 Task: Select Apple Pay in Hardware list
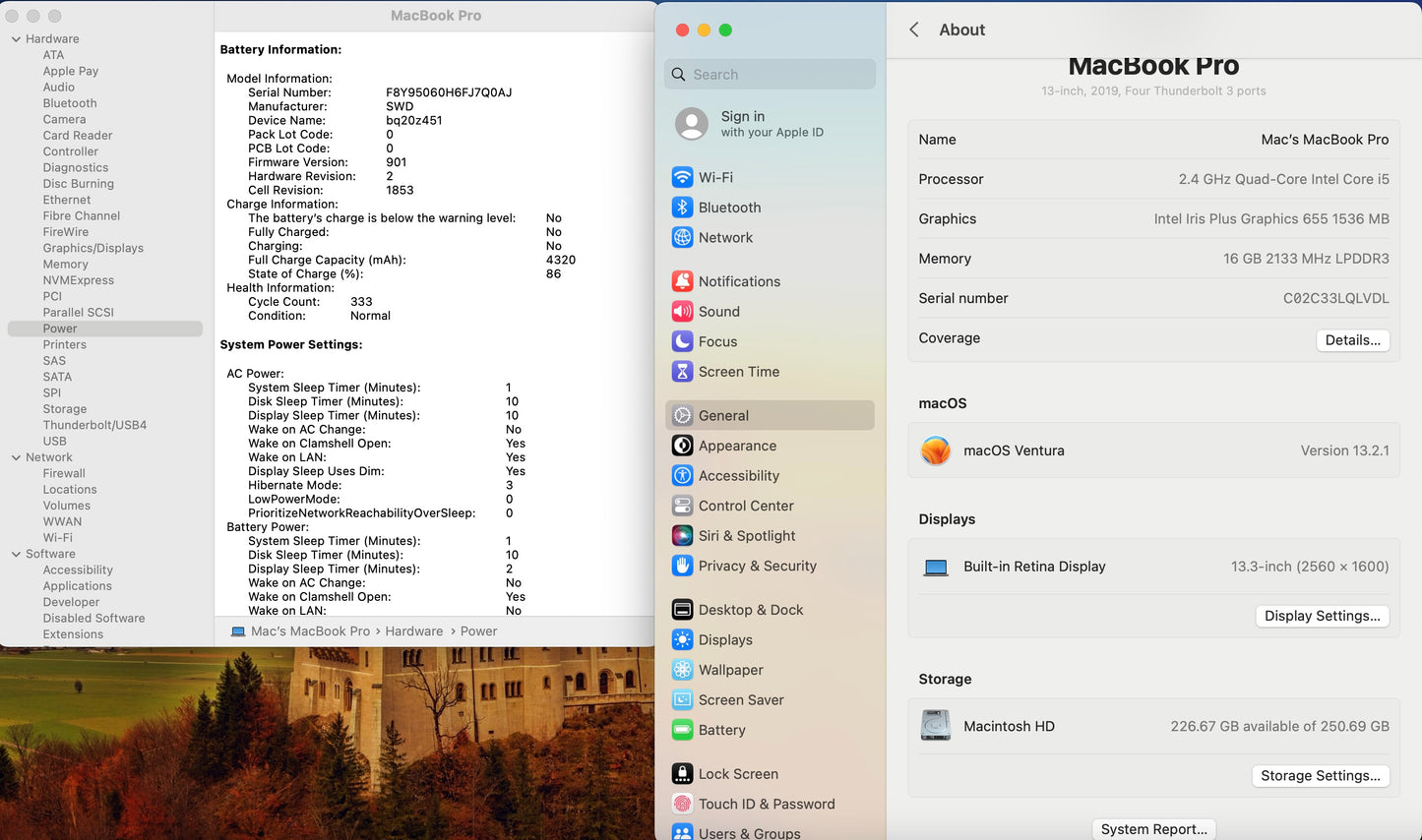tap(70, 71)
